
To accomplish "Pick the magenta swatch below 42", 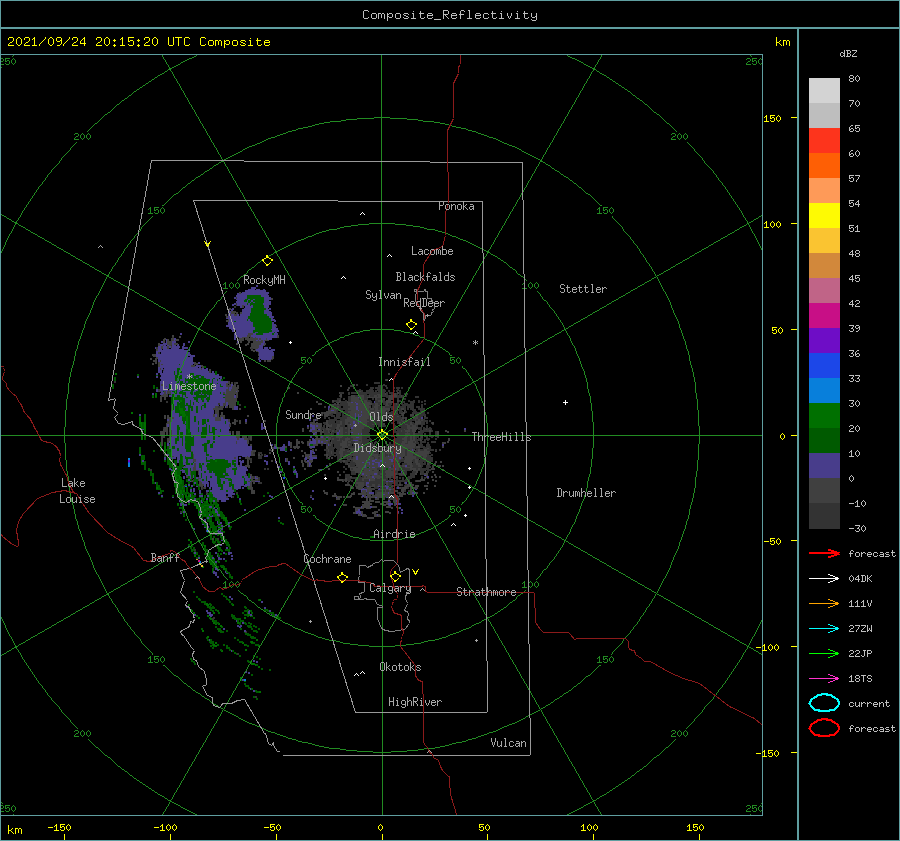I will tap(824, 315).
